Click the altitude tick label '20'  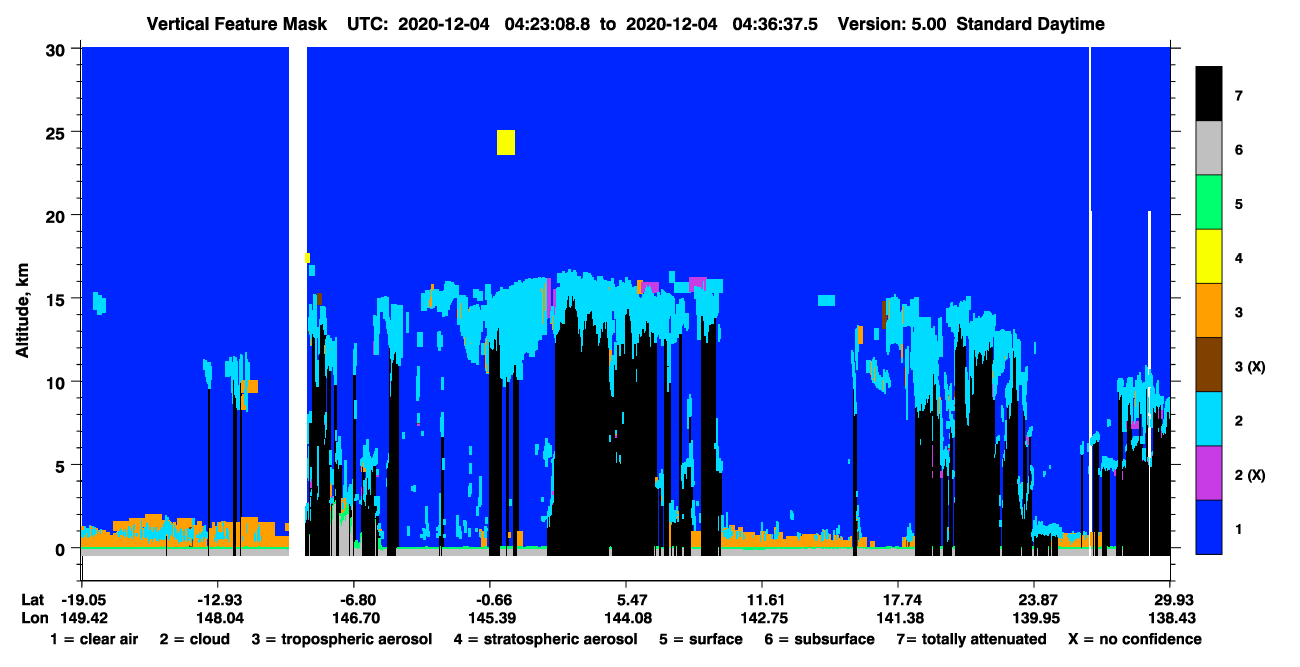(56, 215)
